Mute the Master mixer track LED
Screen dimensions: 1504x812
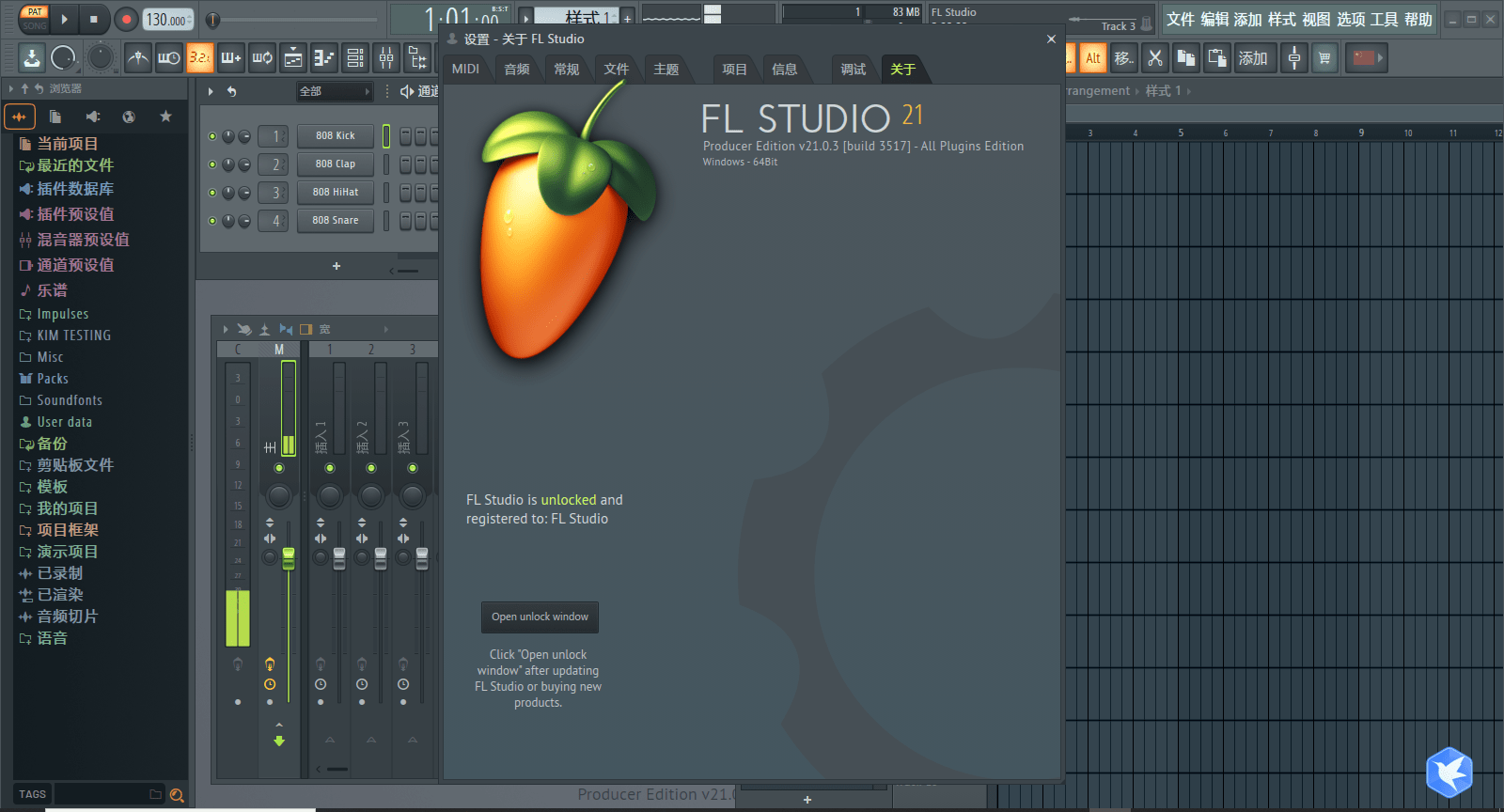pyautogui.click(x=279, y=468)
